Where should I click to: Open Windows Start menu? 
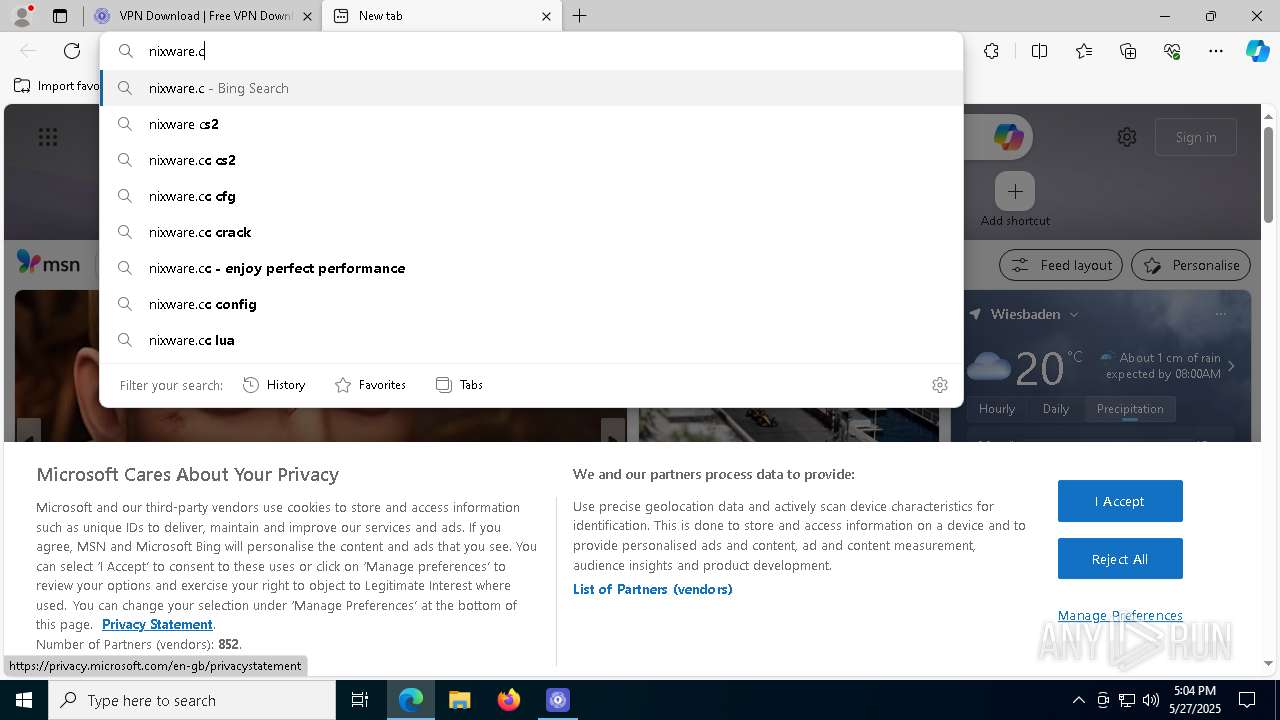pyautogui.click(x=24, y=700)
